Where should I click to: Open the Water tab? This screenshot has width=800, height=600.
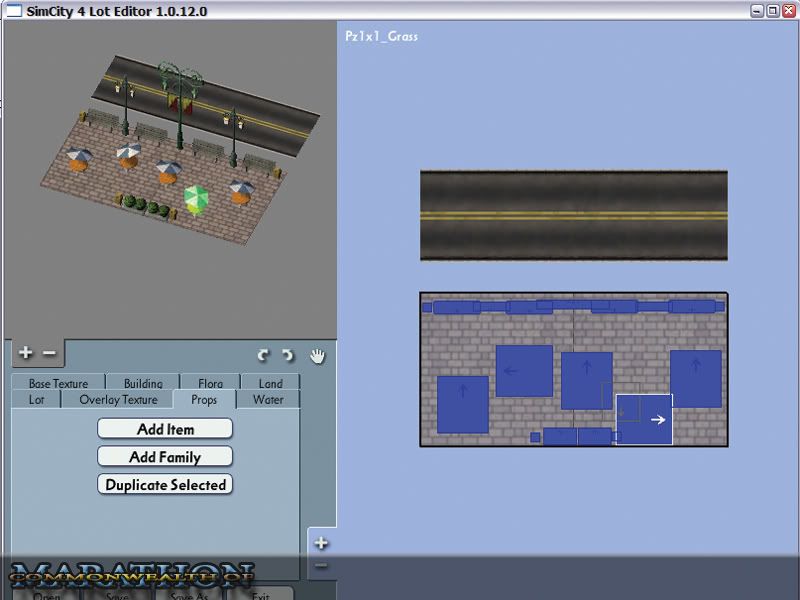268,399
